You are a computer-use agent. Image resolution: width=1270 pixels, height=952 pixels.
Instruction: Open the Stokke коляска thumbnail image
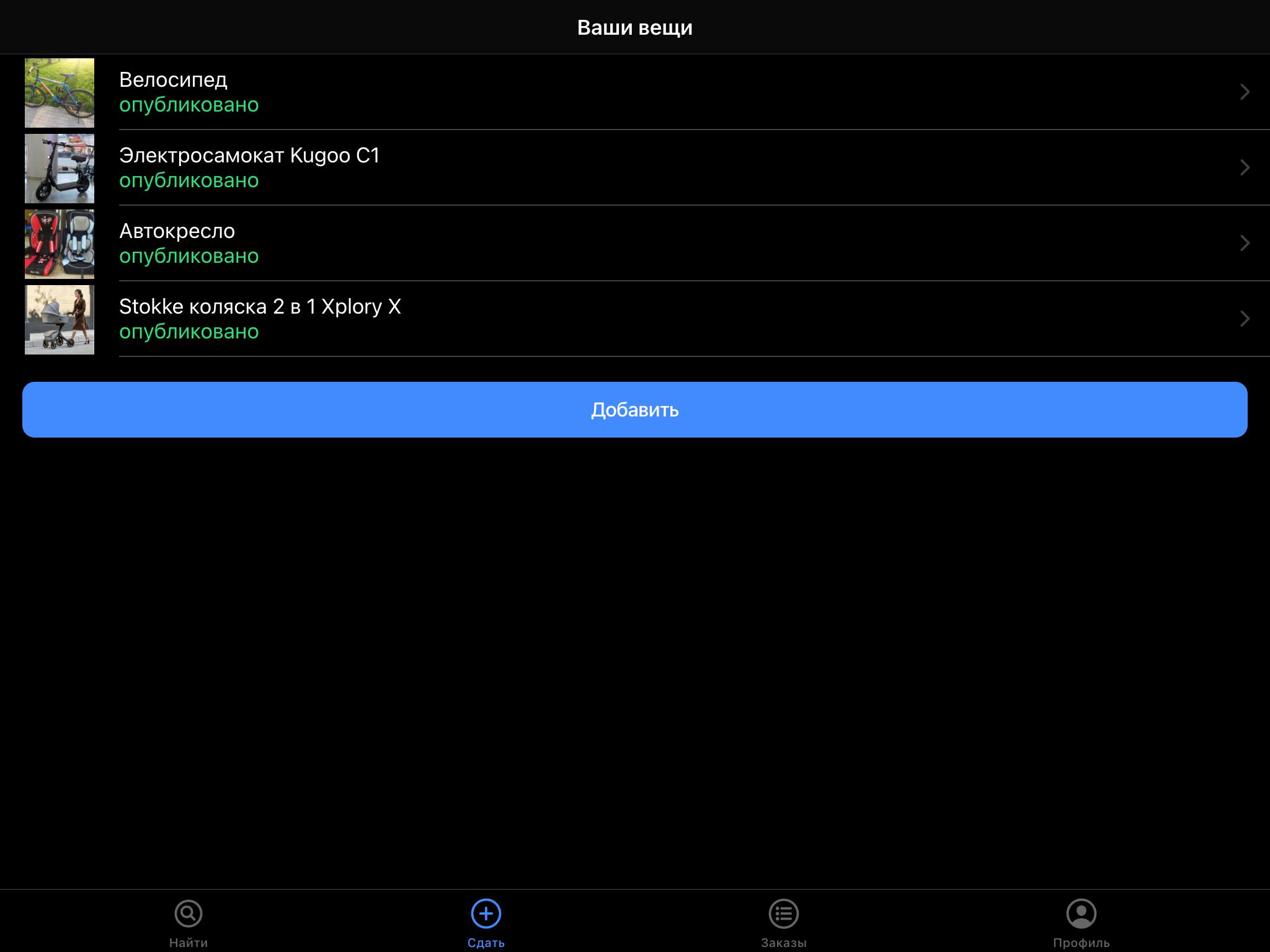[60, 320]
